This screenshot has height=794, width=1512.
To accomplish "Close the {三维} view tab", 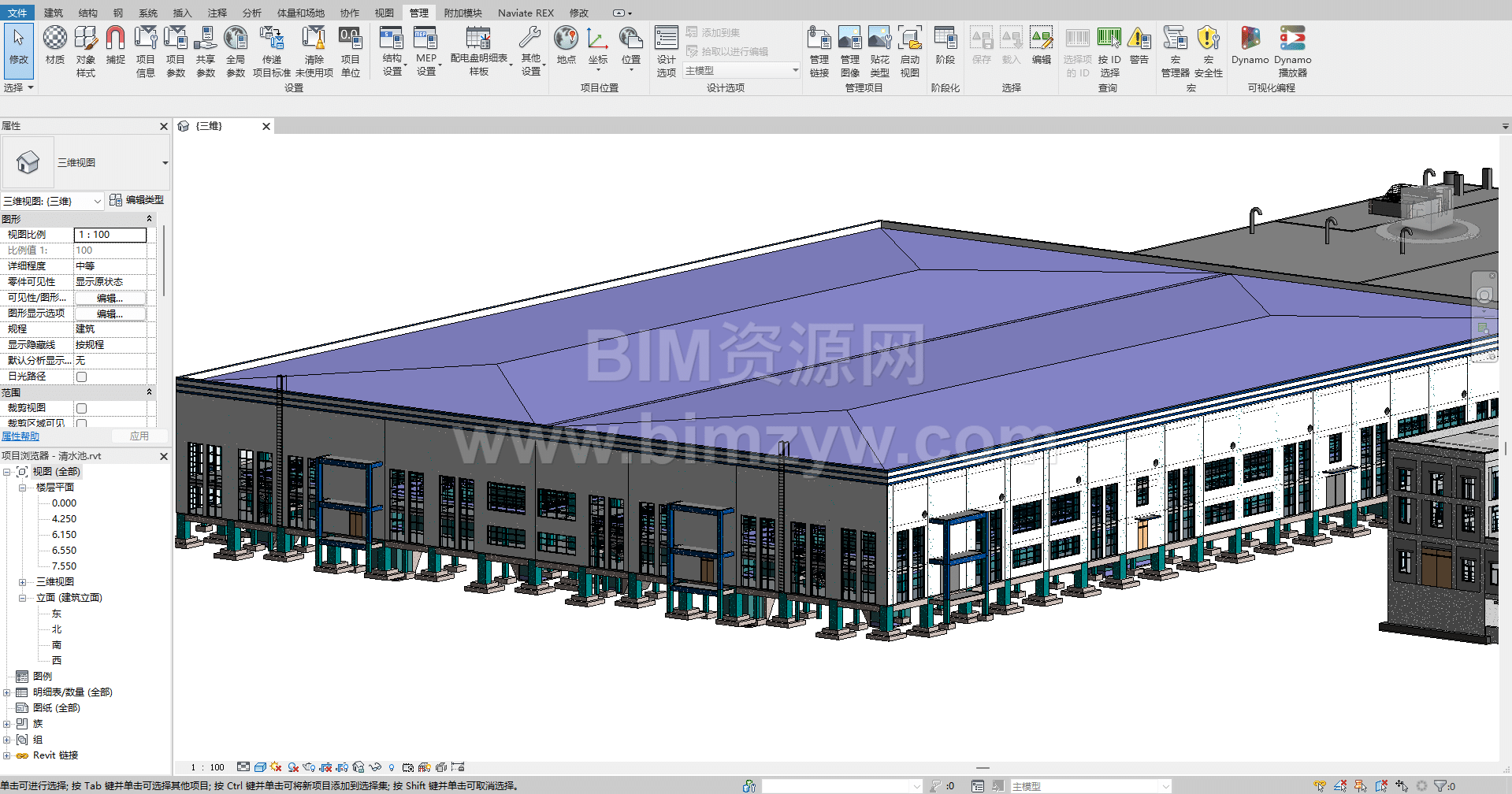I will point(266,126).
